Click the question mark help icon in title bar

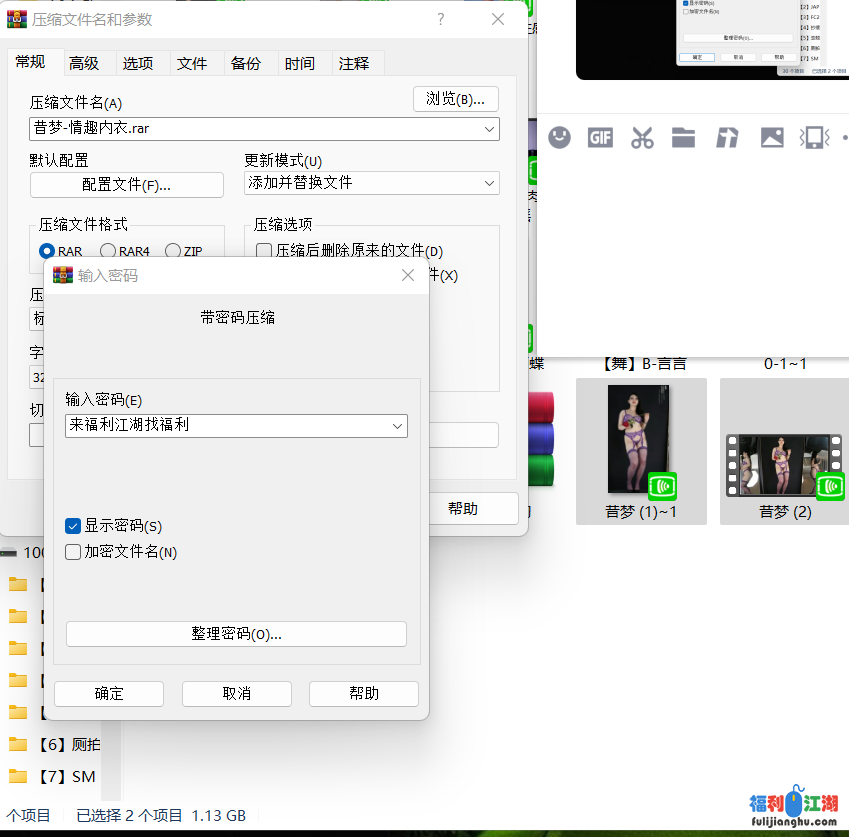[441, 20]
